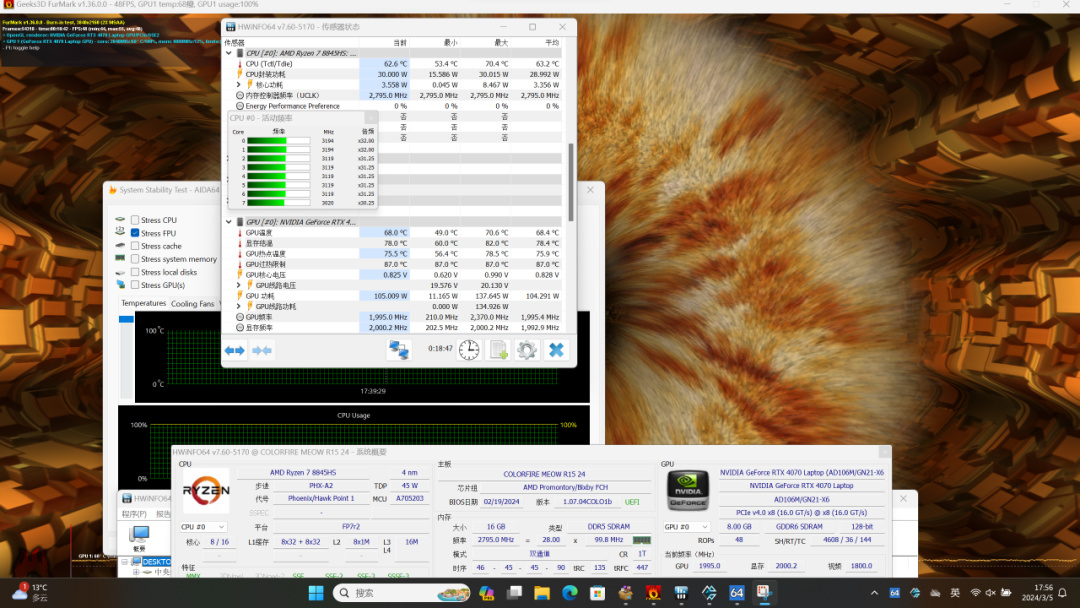The height and width of the screenshot is (608, 1080).
Task: Expand the 核心功耗 sensor row
Action: 238,85
